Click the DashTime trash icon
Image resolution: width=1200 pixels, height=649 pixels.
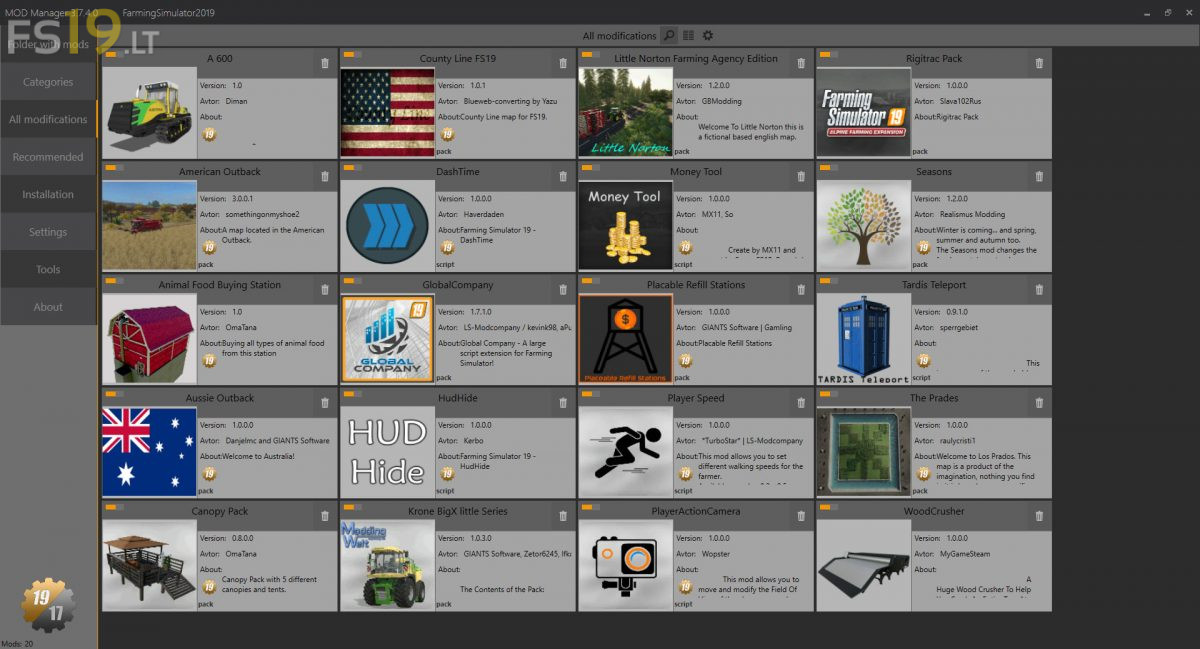click(x=563, y=176)
